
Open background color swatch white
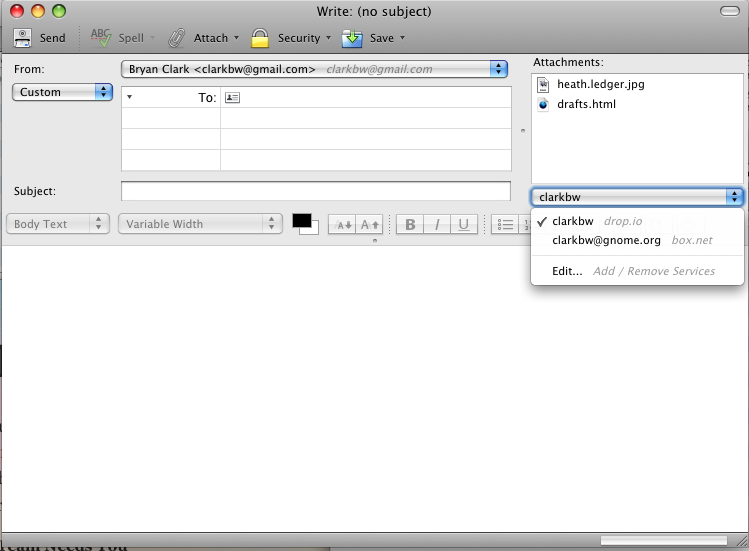[x=314, y=230]
